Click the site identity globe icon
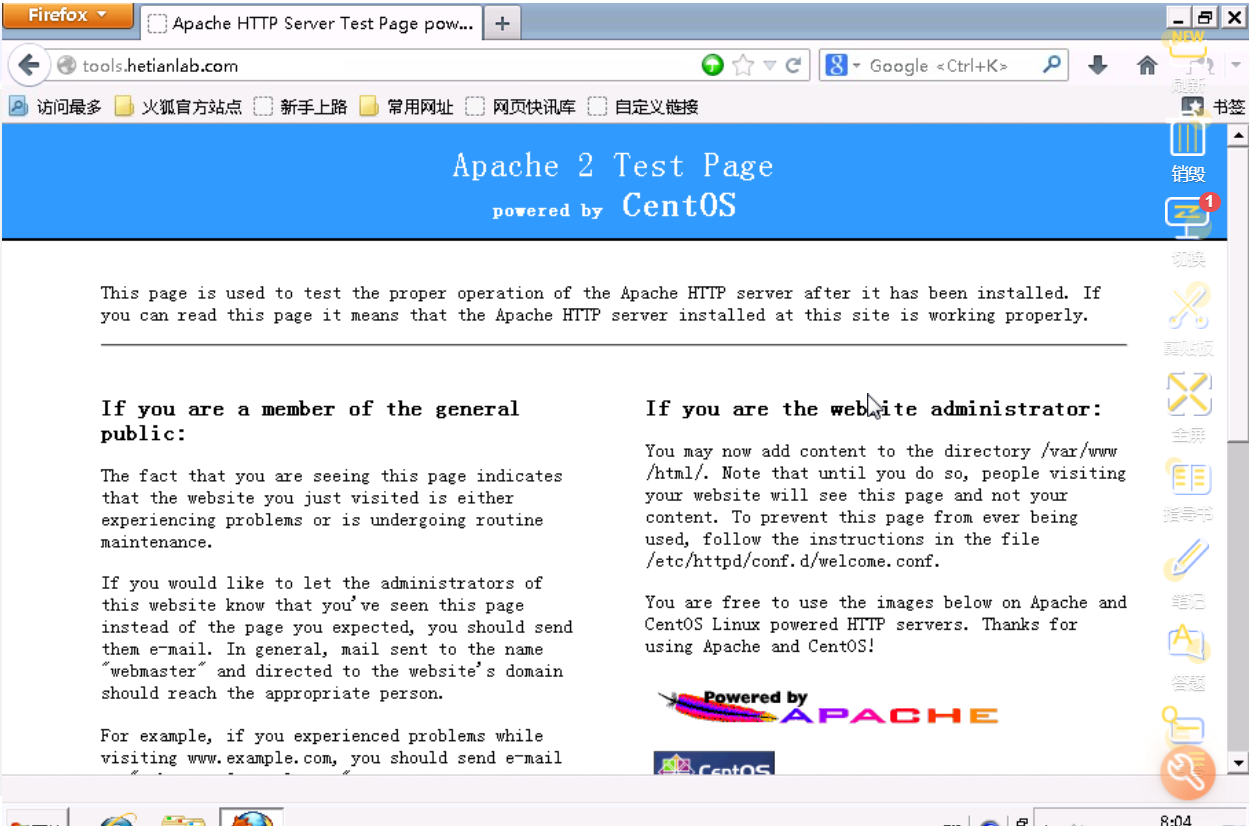1249x826 pixels. tap(67, 66)
